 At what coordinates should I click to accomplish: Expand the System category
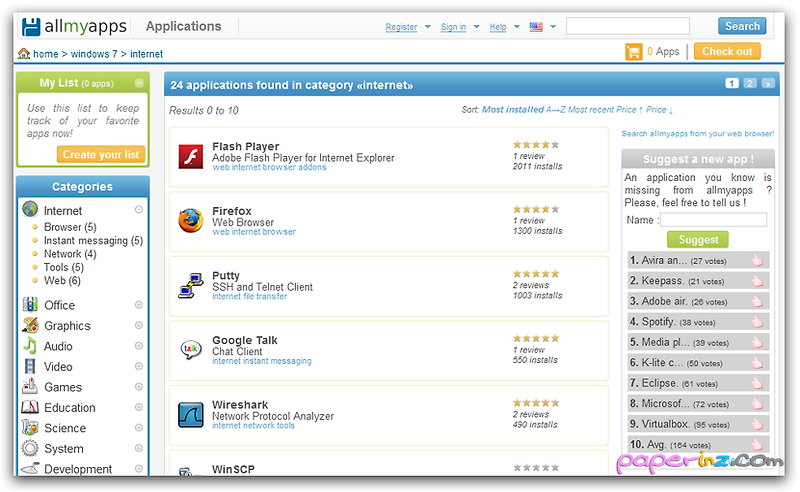click(138, 448)
